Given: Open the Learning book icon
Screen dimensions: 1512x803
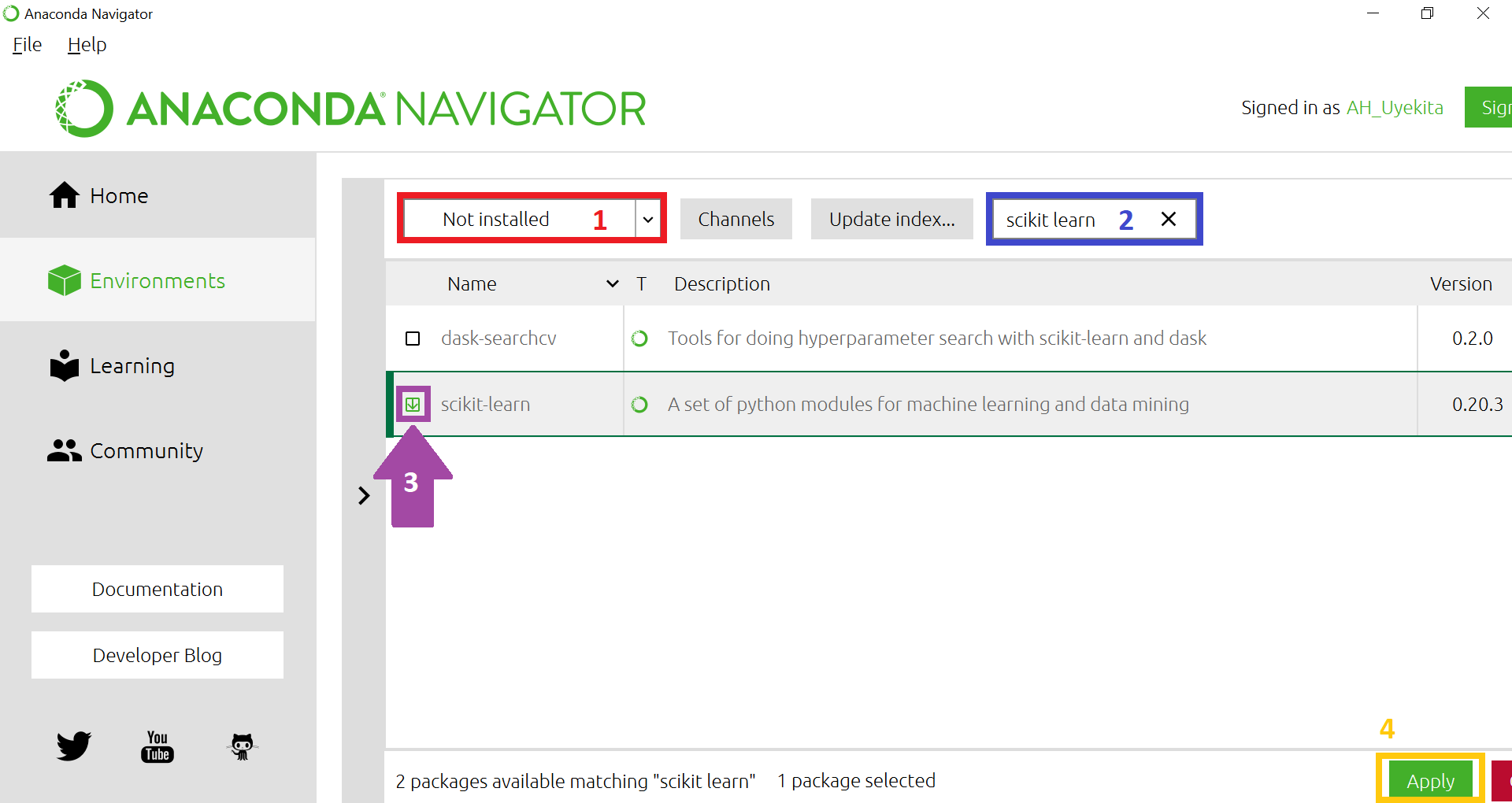Looking at the screenshot, I should coord(65,365).
